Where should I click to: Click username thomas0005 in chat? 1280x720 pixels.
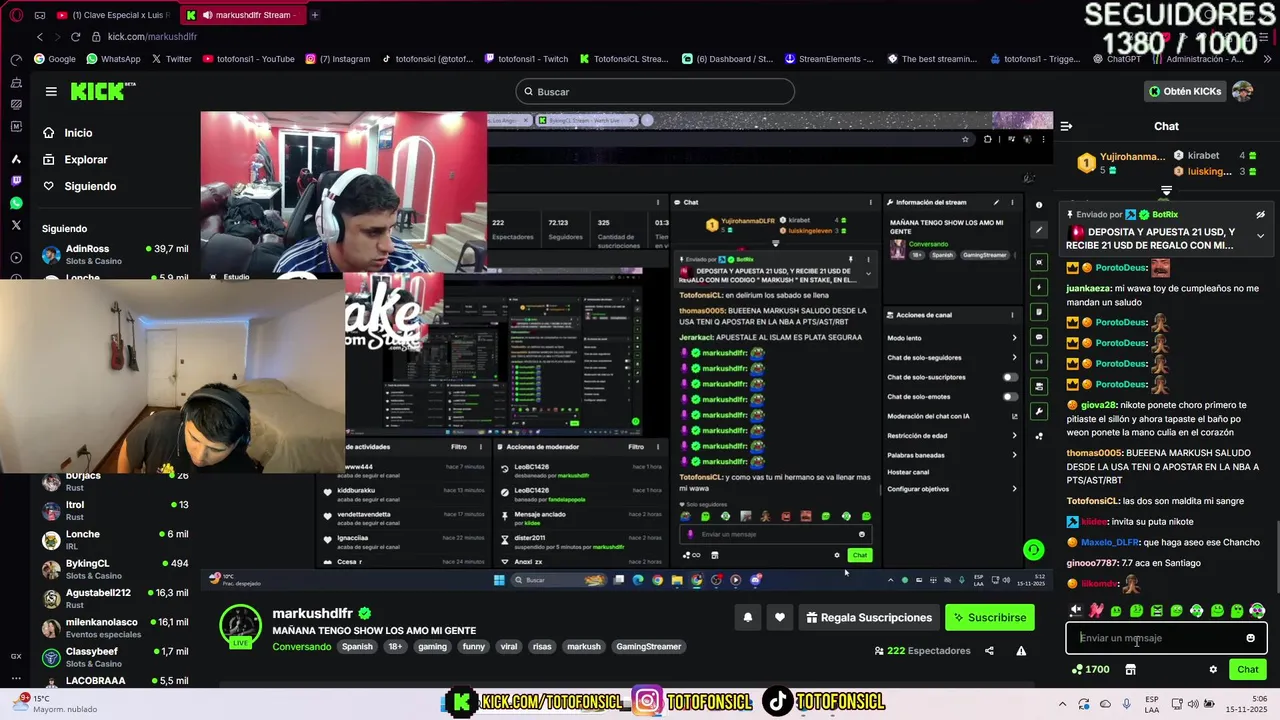click(x=1094, y=453)
